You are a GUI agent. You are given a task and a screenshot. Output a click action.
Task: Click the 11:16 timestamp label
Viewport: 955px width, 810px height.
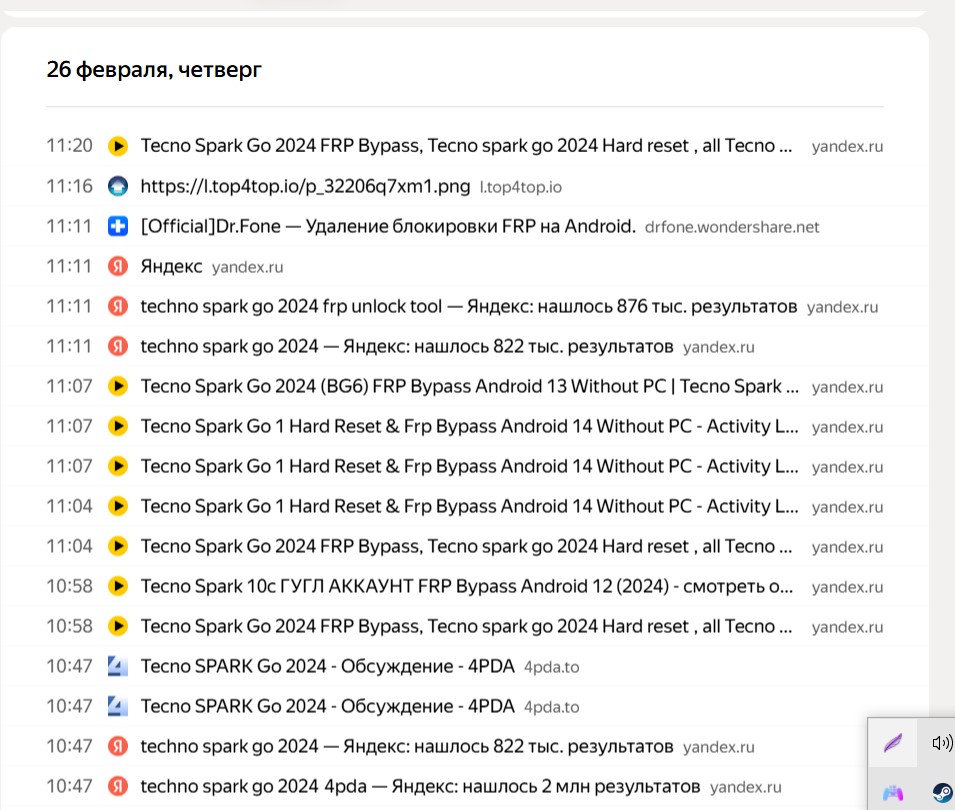point(69,186)
